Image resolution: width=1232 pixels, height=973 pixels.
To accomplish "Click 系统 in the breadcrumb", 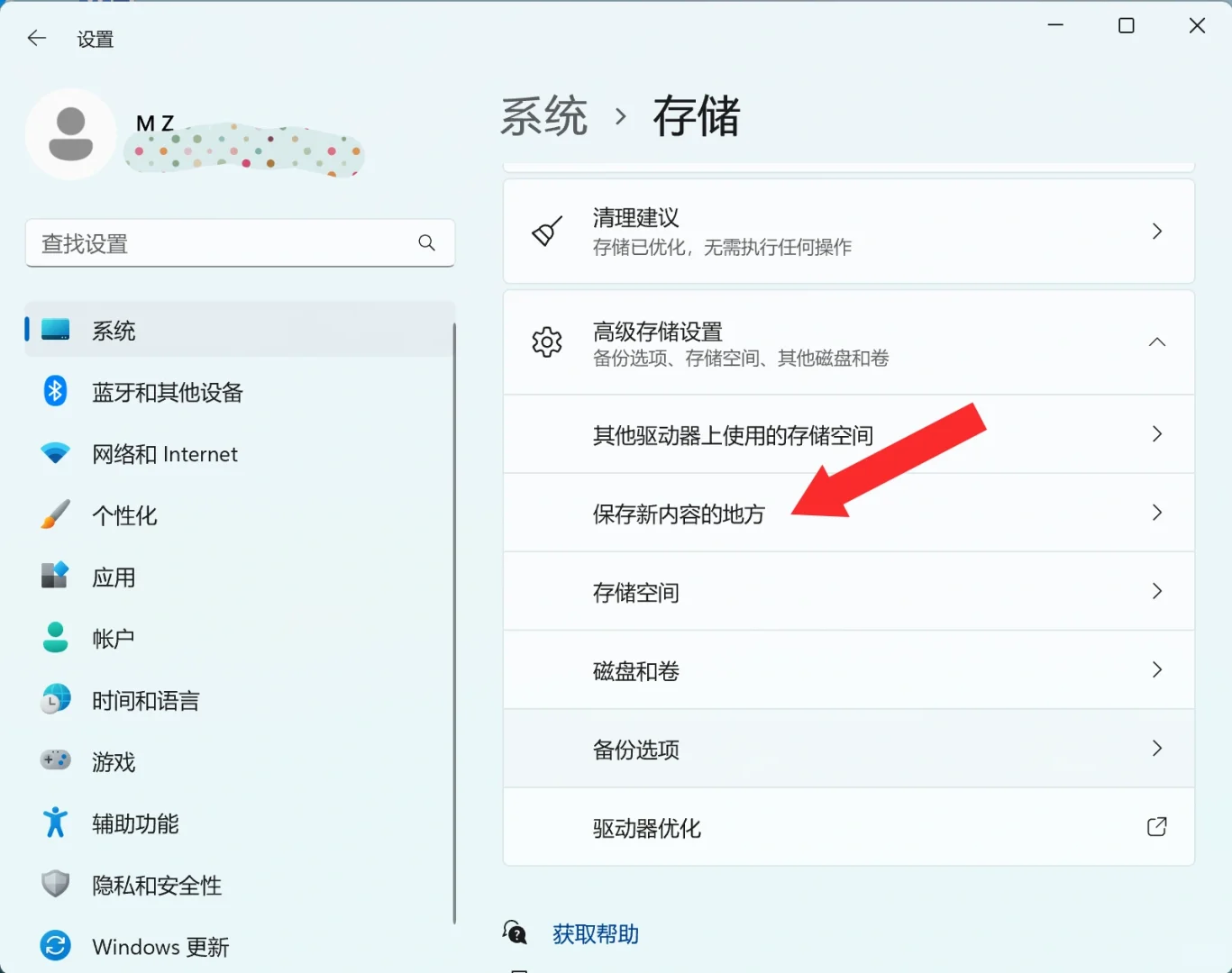I will tap(544, 116).
